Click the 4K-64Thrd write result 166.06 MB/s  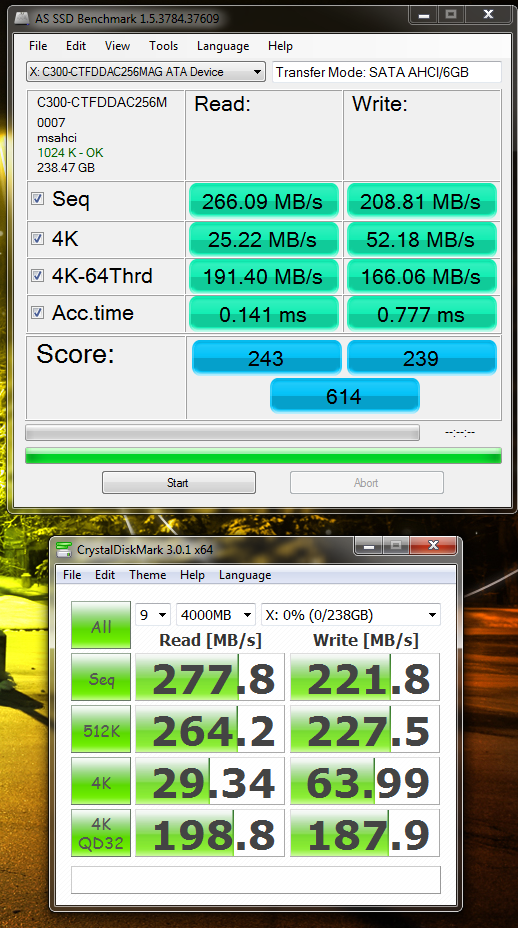click(x=421, y=276)
